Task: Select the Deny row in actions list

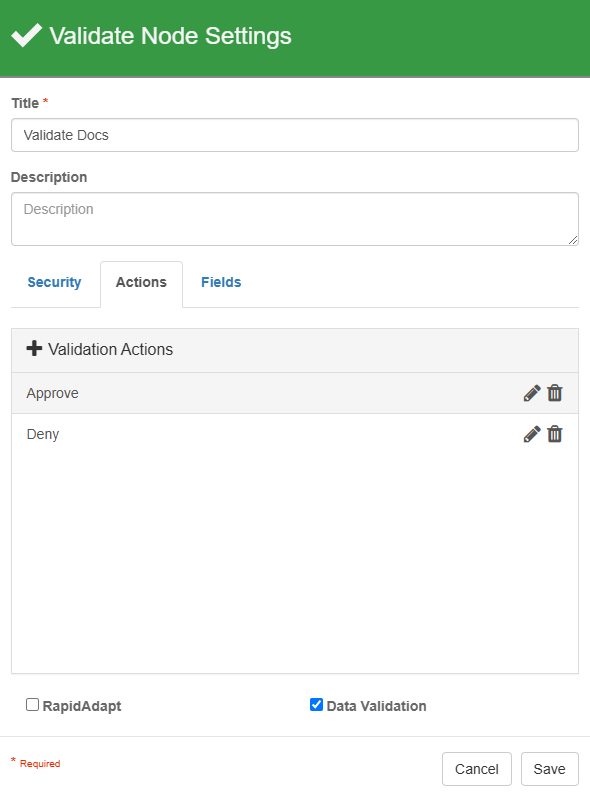Action: coord(295,434)
